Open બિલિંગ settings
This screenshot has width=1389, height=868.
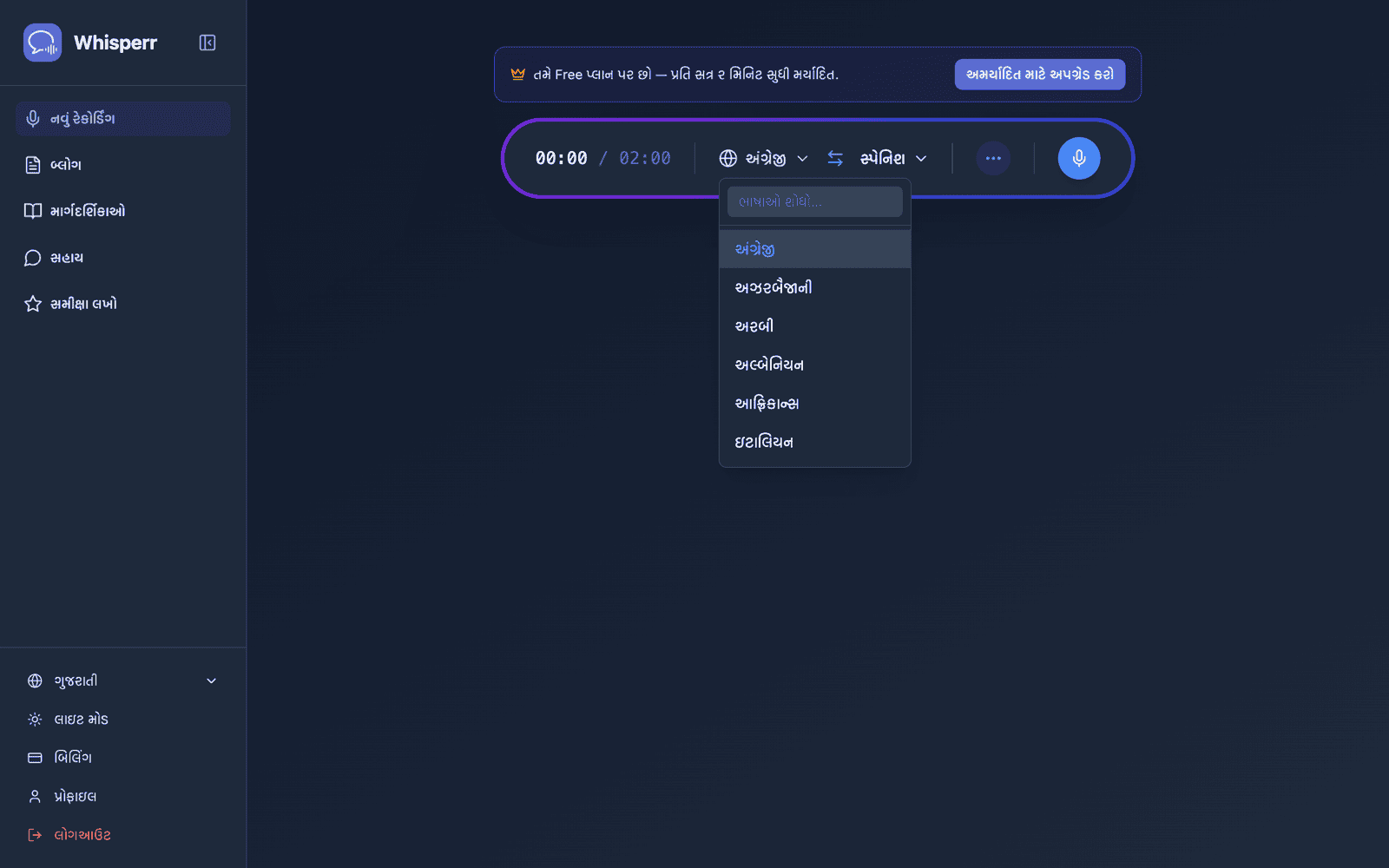[122, 758]
